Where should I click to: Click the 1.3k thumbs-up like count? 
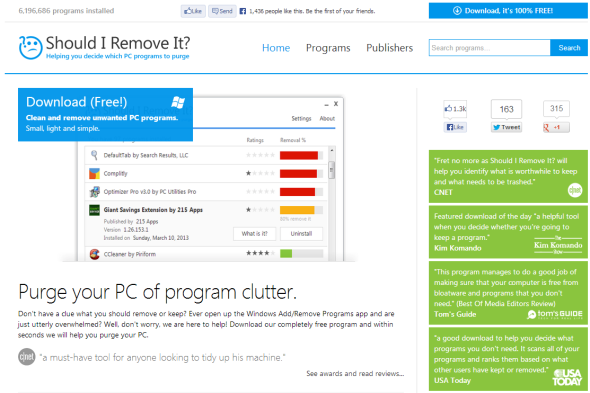(455, 109)
